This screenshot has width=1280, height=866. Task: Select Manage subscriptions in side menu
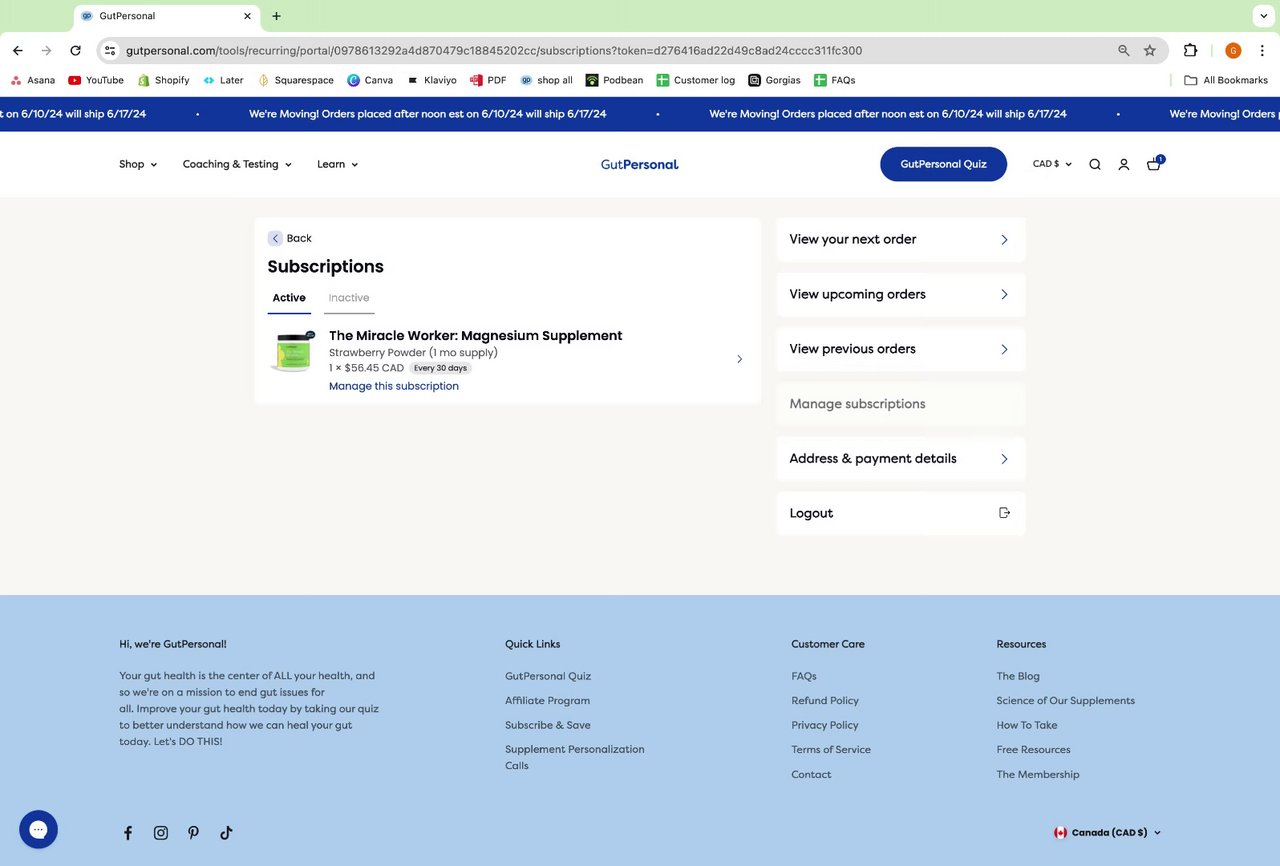point(901,404)
